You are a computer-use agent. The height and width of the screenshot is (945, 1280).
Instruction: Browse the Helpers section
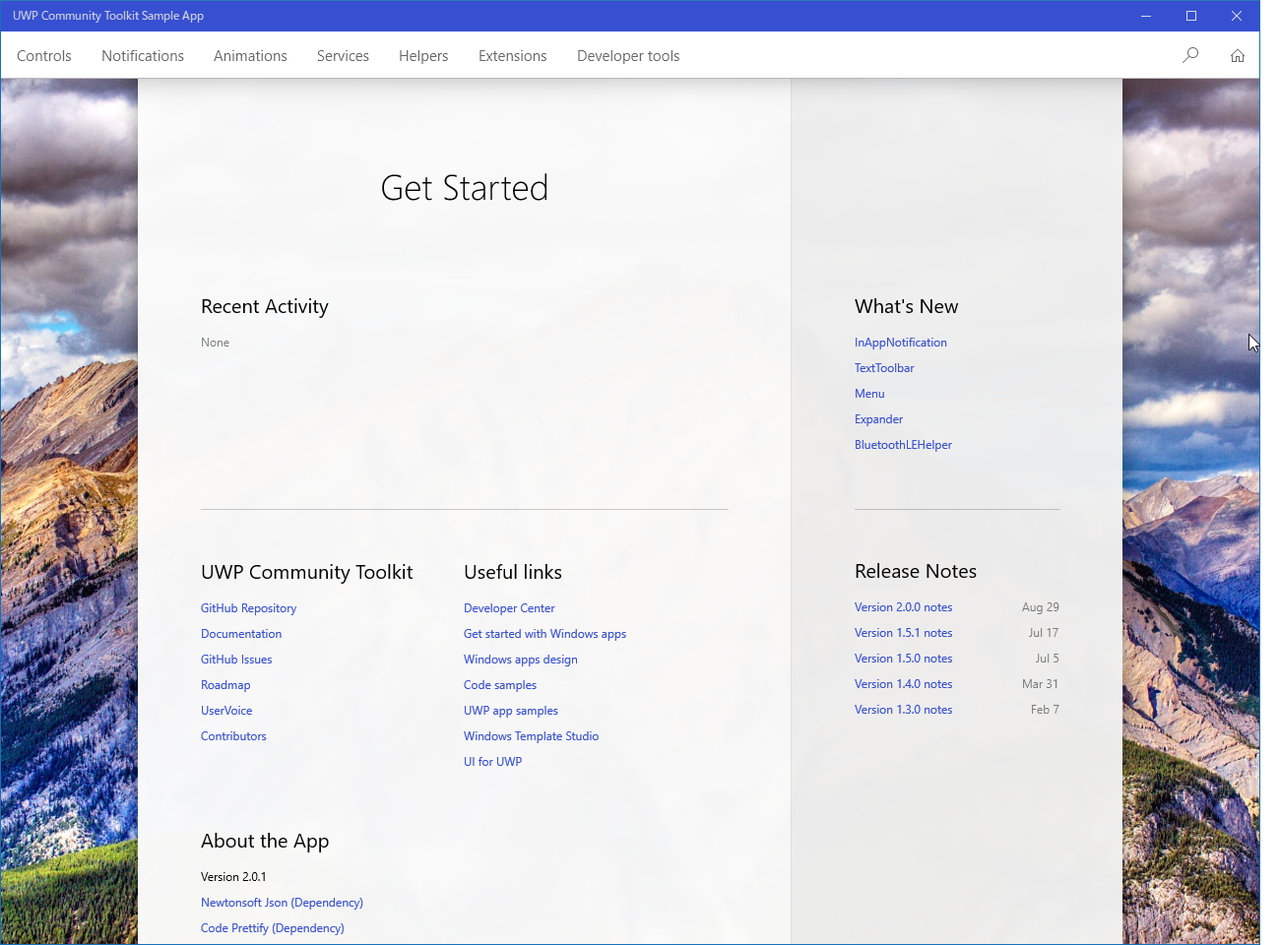click(423, 56)
